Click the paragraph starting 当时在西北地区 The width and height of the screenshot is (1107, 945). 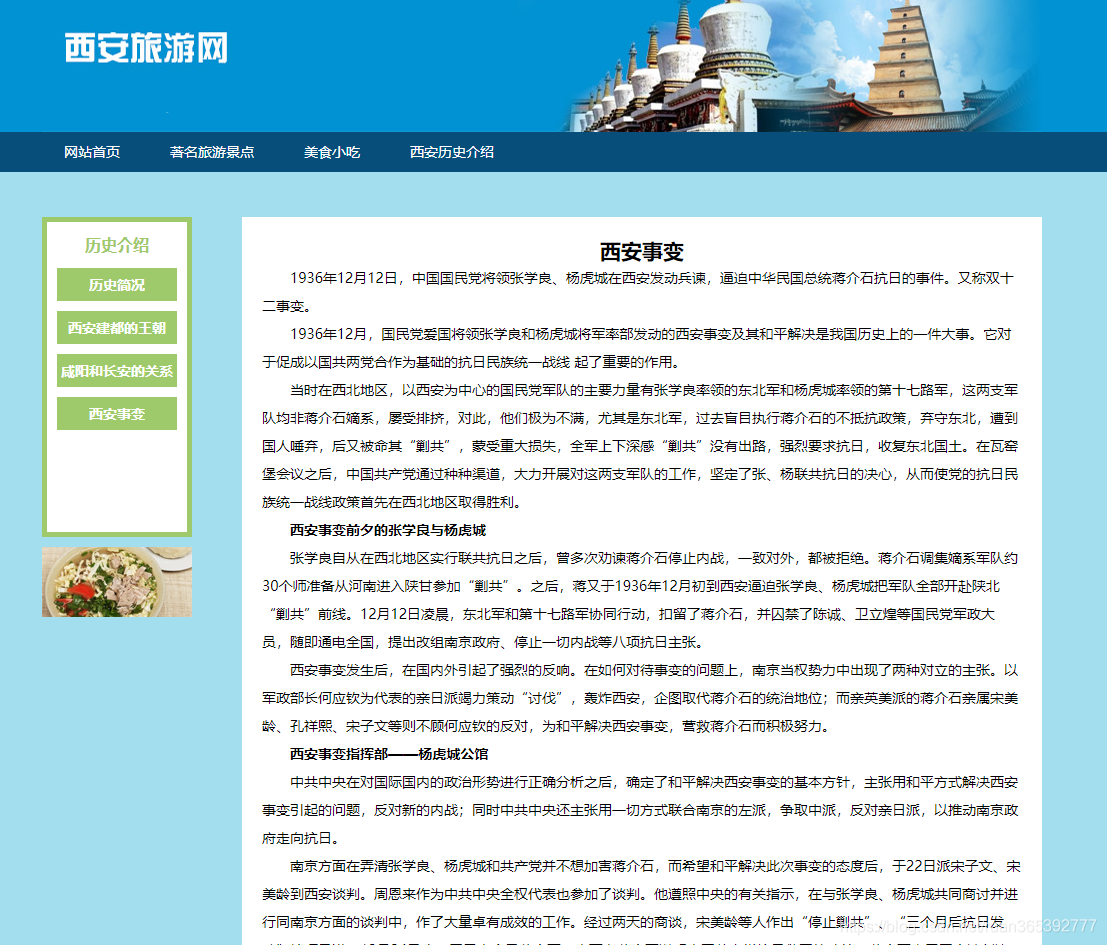[640, 446]
